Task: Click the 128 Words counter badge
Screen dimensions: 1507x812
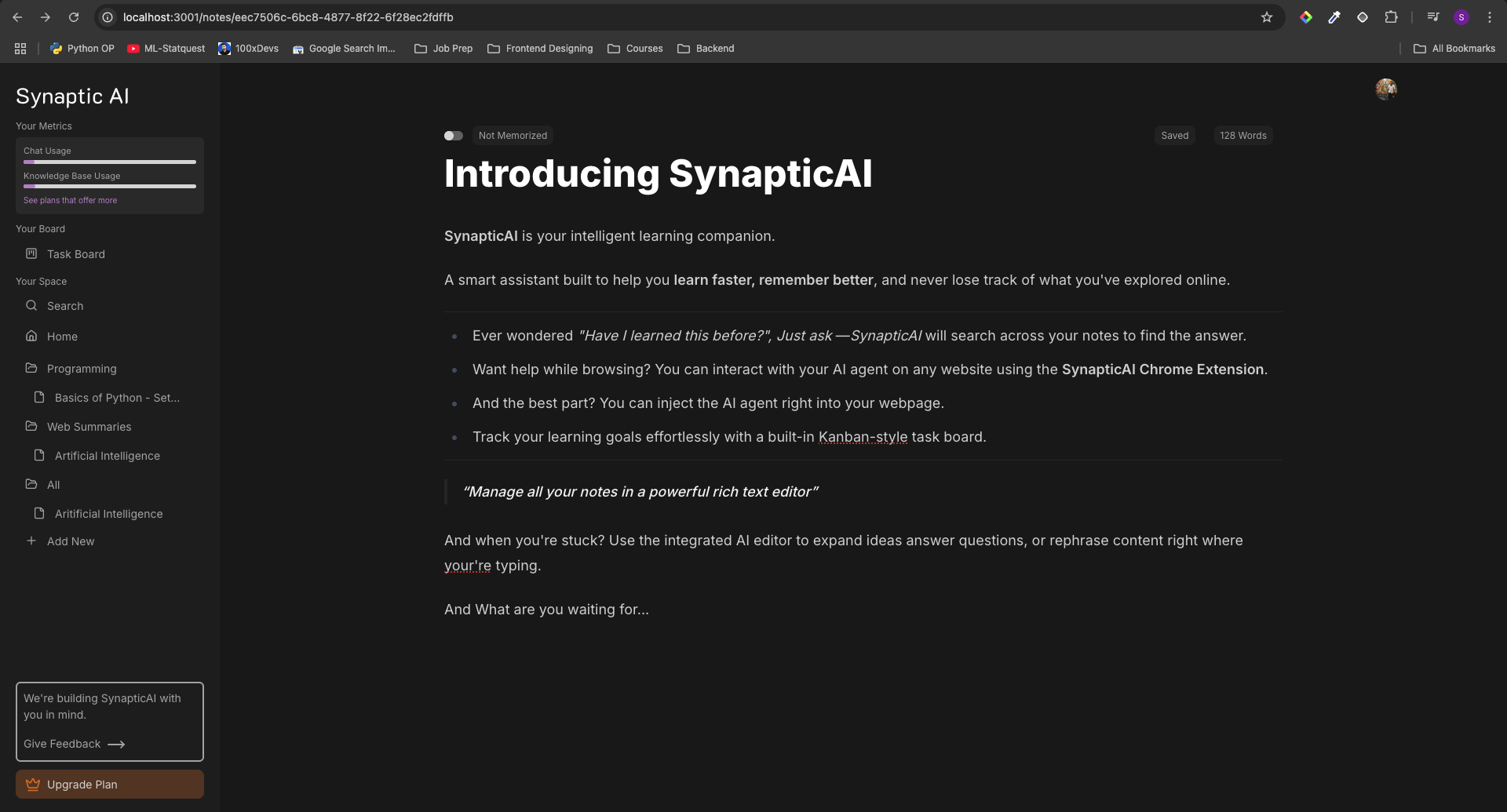Action: pos(1243,136)
